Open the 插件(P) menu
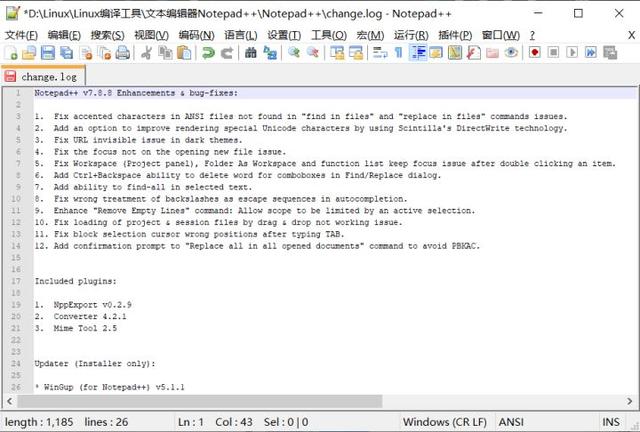 pos(455,36)
